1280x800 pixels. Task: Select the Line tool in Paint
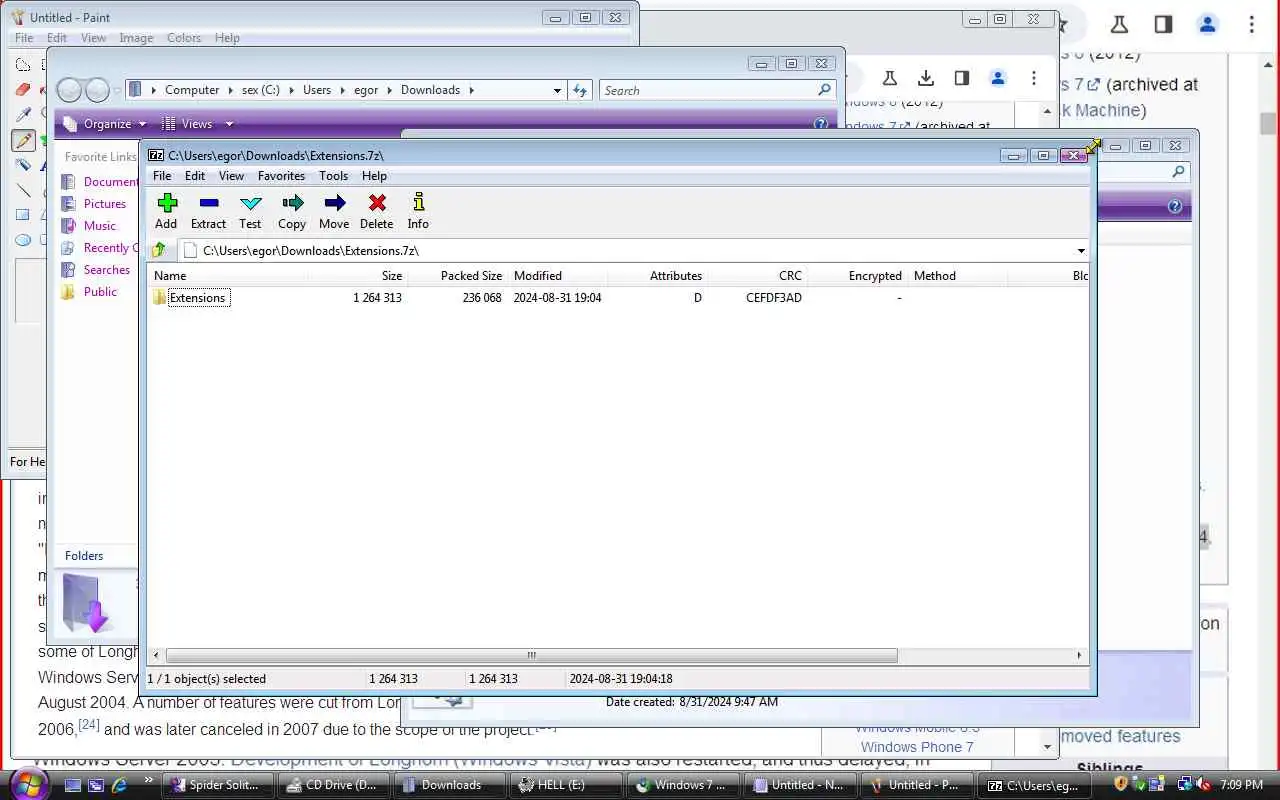click(x=23, y=190)
